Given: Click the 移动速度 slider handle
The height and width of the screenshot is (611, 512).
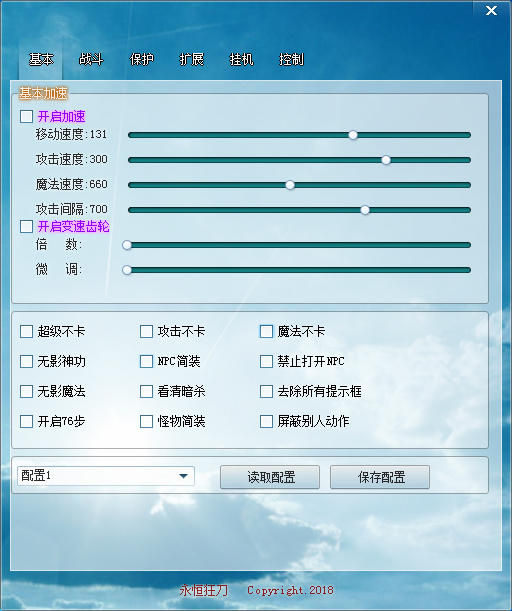Looking at the screenshot, I should [353, 135].
